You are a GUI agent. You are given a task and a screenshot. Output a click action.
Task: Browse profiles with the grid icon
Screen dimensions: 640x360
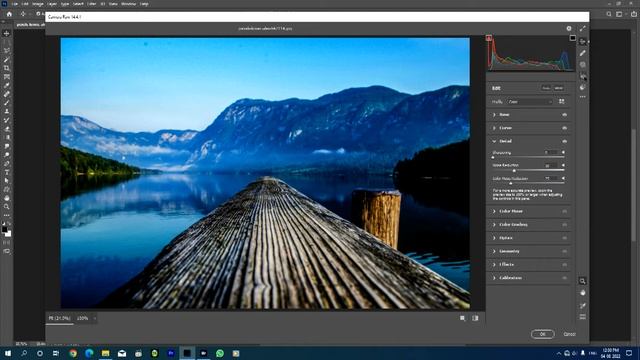562,101
